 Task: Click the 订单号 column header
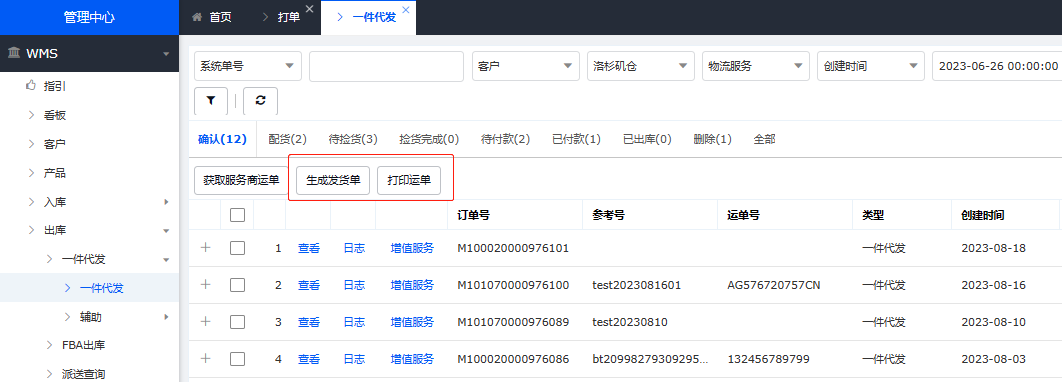click(x=473, y=215)
